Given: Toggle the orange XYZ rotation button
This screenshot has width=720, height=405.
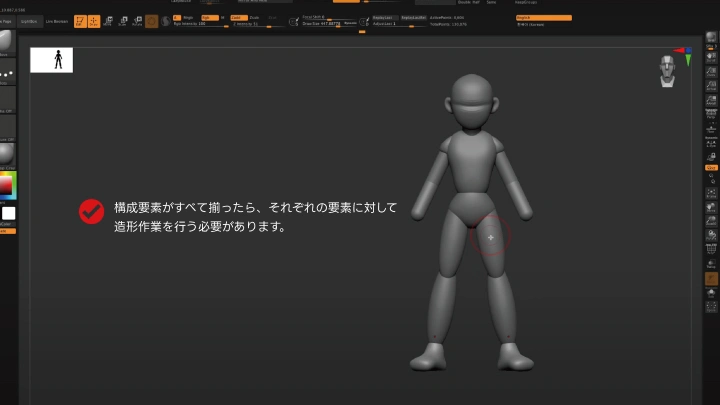Looking at the screenshot, I should tap(711, 168).
